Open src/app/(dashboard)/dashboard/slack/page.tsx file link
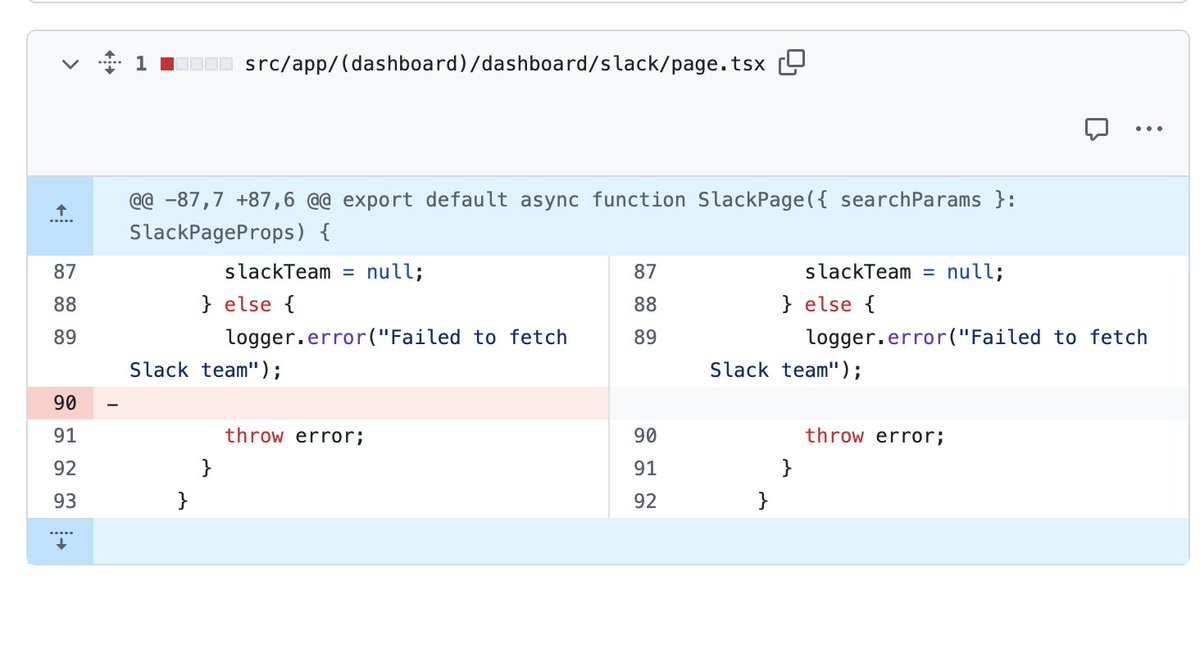Screen dimensions: 1200x667 [505, 64]
